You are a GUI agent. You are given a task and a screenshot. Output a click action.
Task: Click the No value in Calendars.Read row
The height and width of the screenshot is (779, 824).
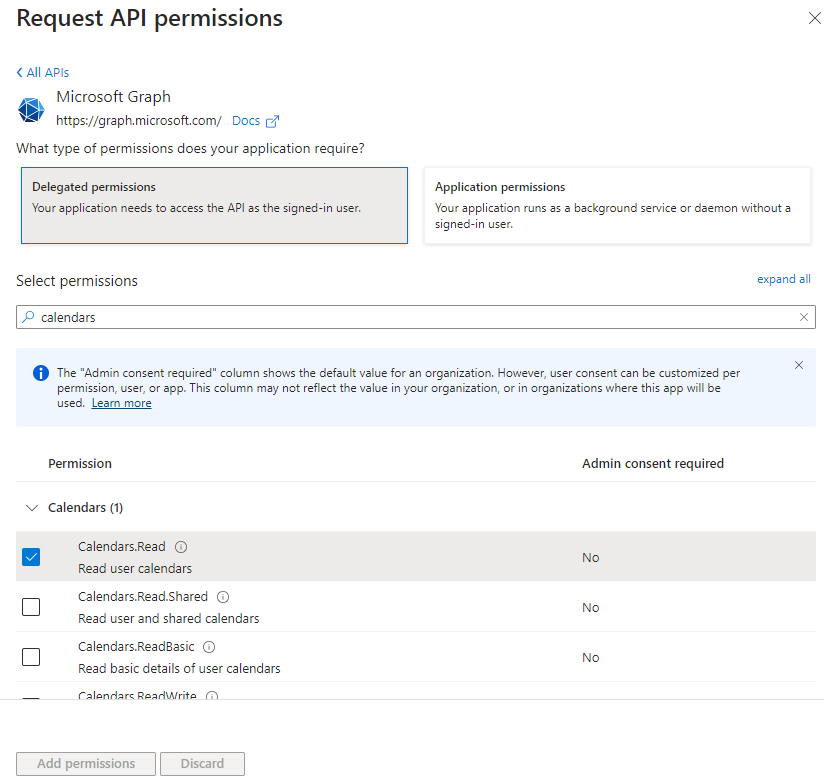point(591,558)
